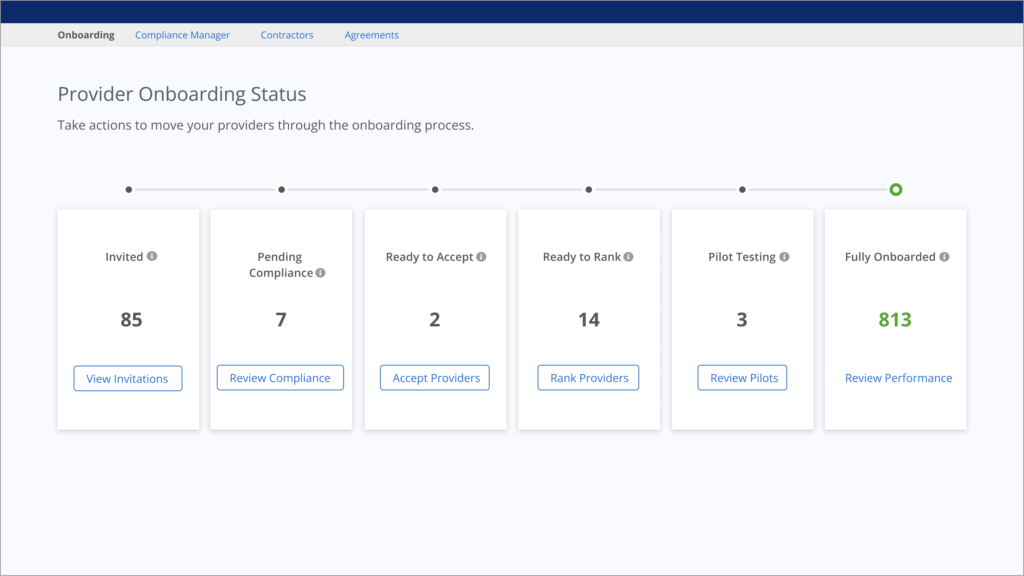1024x576 pixels.
Task: Click the Fully Onboarded info icon
Action: (x=944, y=257)
